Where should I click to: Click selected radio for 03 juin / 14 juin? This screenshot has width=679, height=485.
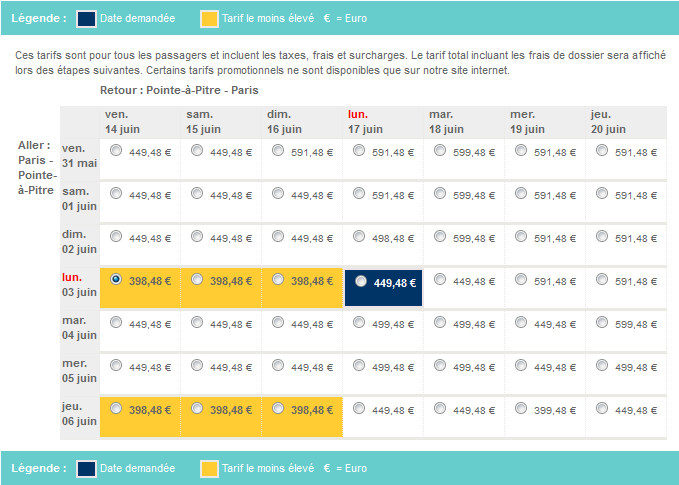(x=116, y=279)
